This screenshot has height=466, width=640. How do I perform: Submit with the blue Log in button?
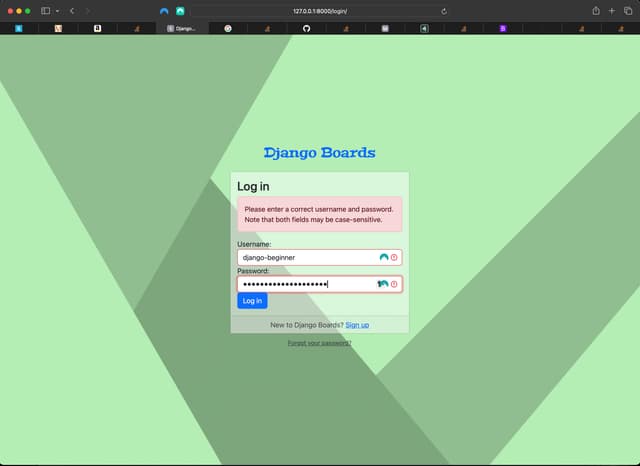pos(252,301)
